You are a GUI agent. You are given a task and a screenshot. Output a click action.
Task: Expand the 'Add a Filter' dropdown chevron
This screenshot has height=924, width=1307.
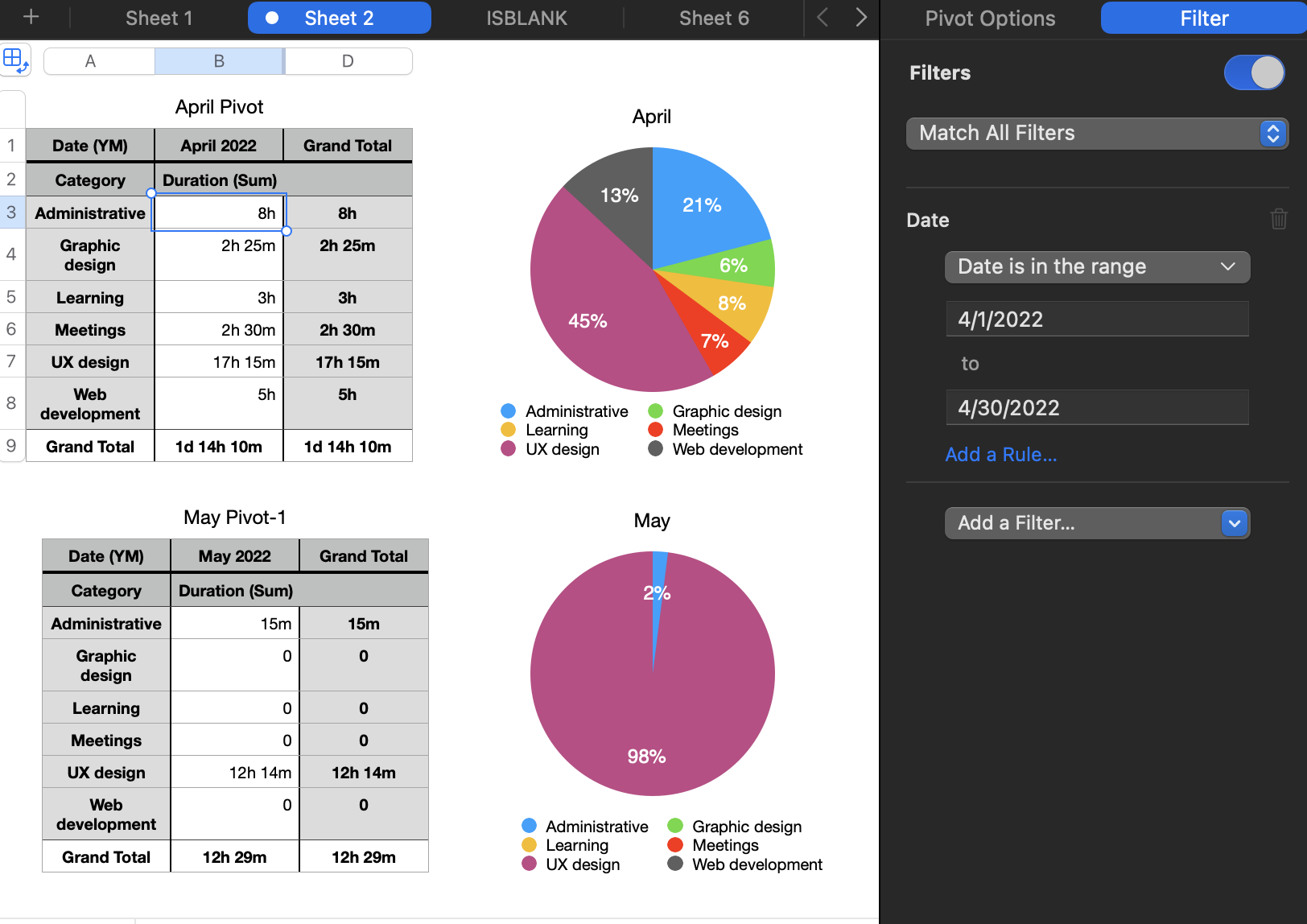pos(1234,523)
